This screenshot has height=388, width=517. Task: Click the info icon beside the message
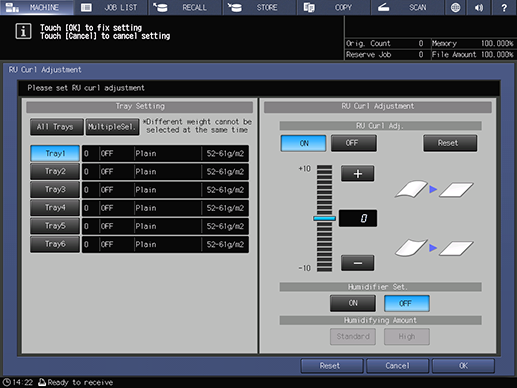23,31
